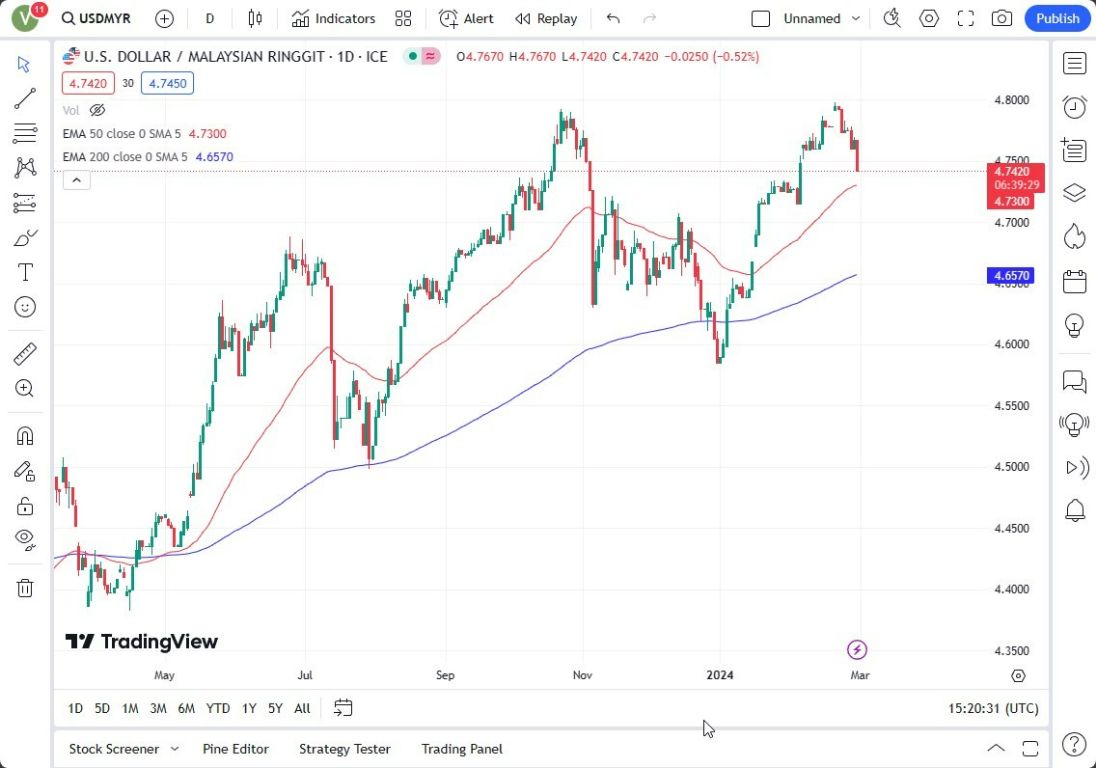Screen dimensions: 1096x768
Task: Click the Publish button
Action: point(1056,18)
